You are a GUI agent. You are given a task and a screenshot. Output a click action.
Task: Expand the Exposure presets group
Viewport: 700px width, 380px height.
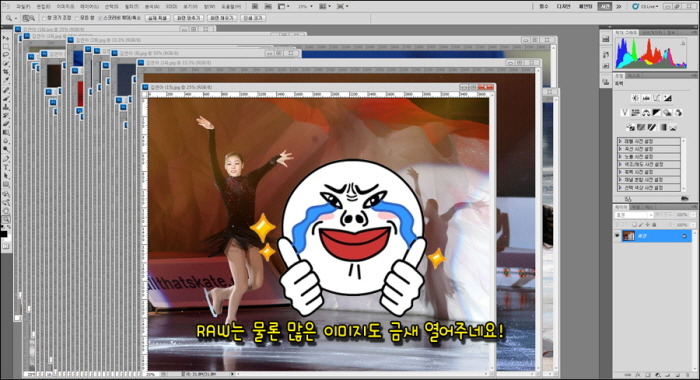(x=620, y=157)
